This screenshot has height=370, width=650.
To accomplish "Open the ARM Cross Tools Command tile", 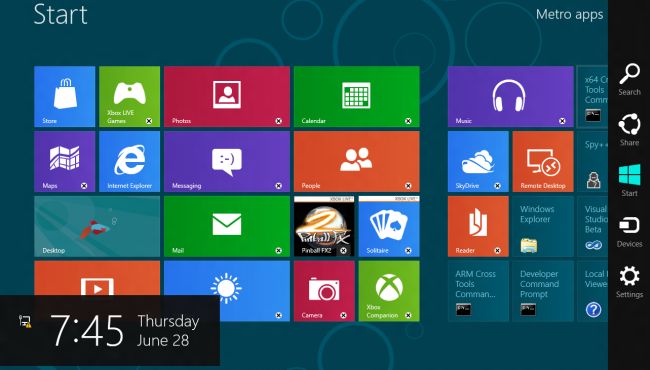I will pos(478,291).
